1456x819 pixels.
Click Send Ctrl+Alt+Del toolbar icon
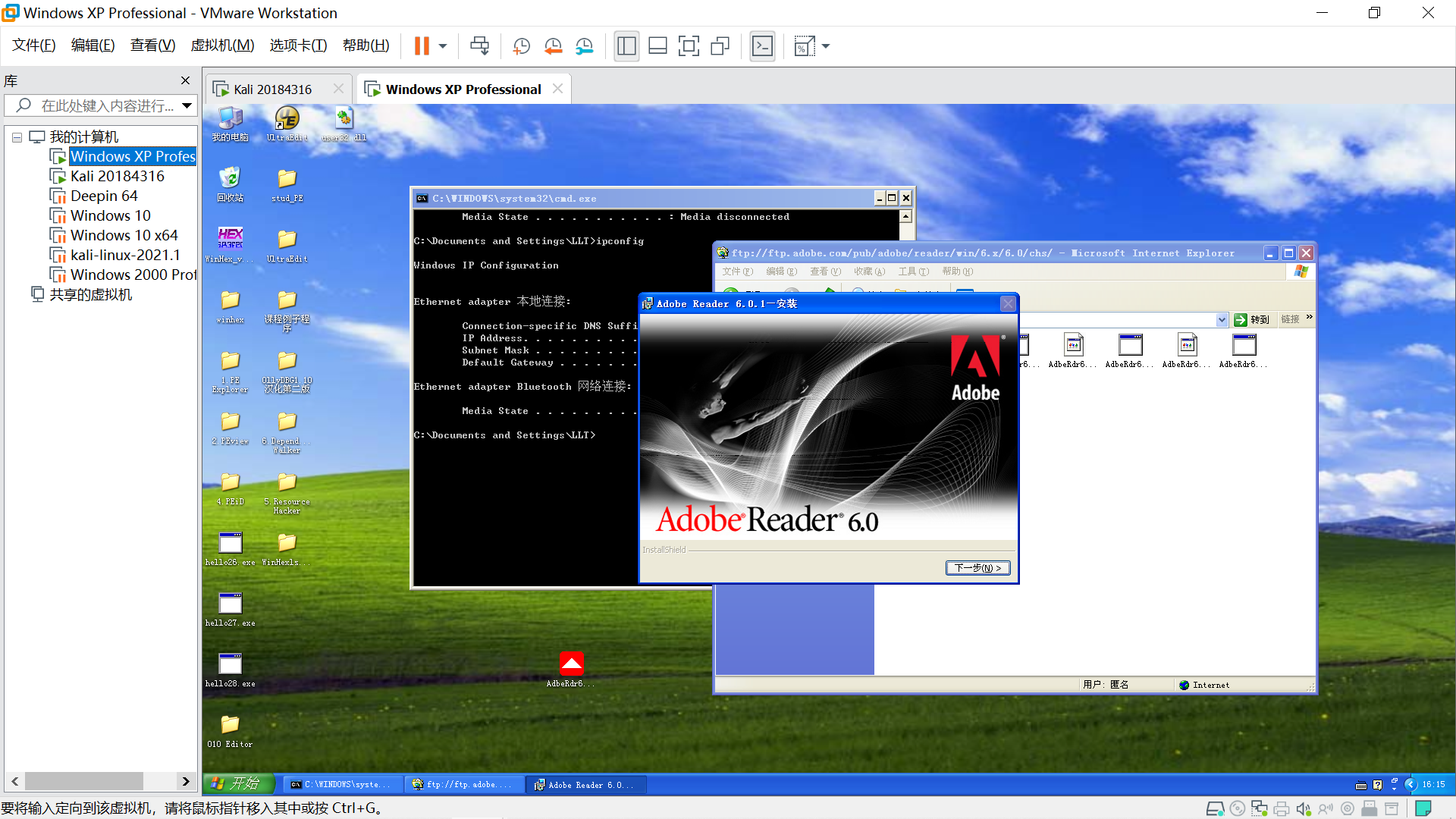tap(479, 46)
